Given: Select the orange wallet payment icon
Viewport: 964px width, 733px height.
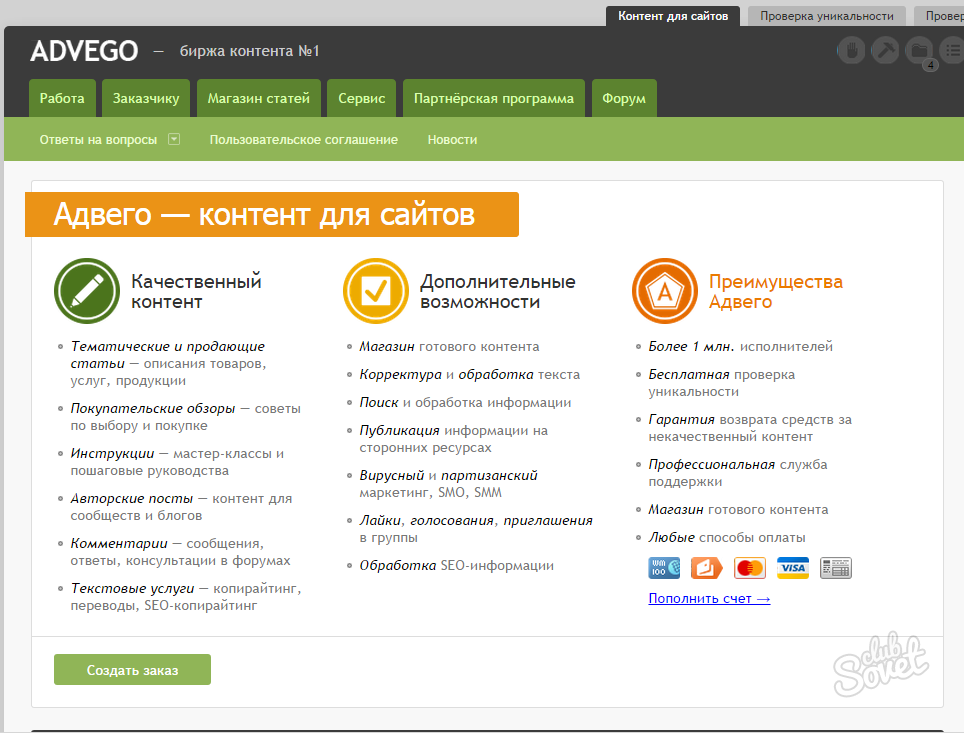Looking at the screenshot, I should (706, 568).
